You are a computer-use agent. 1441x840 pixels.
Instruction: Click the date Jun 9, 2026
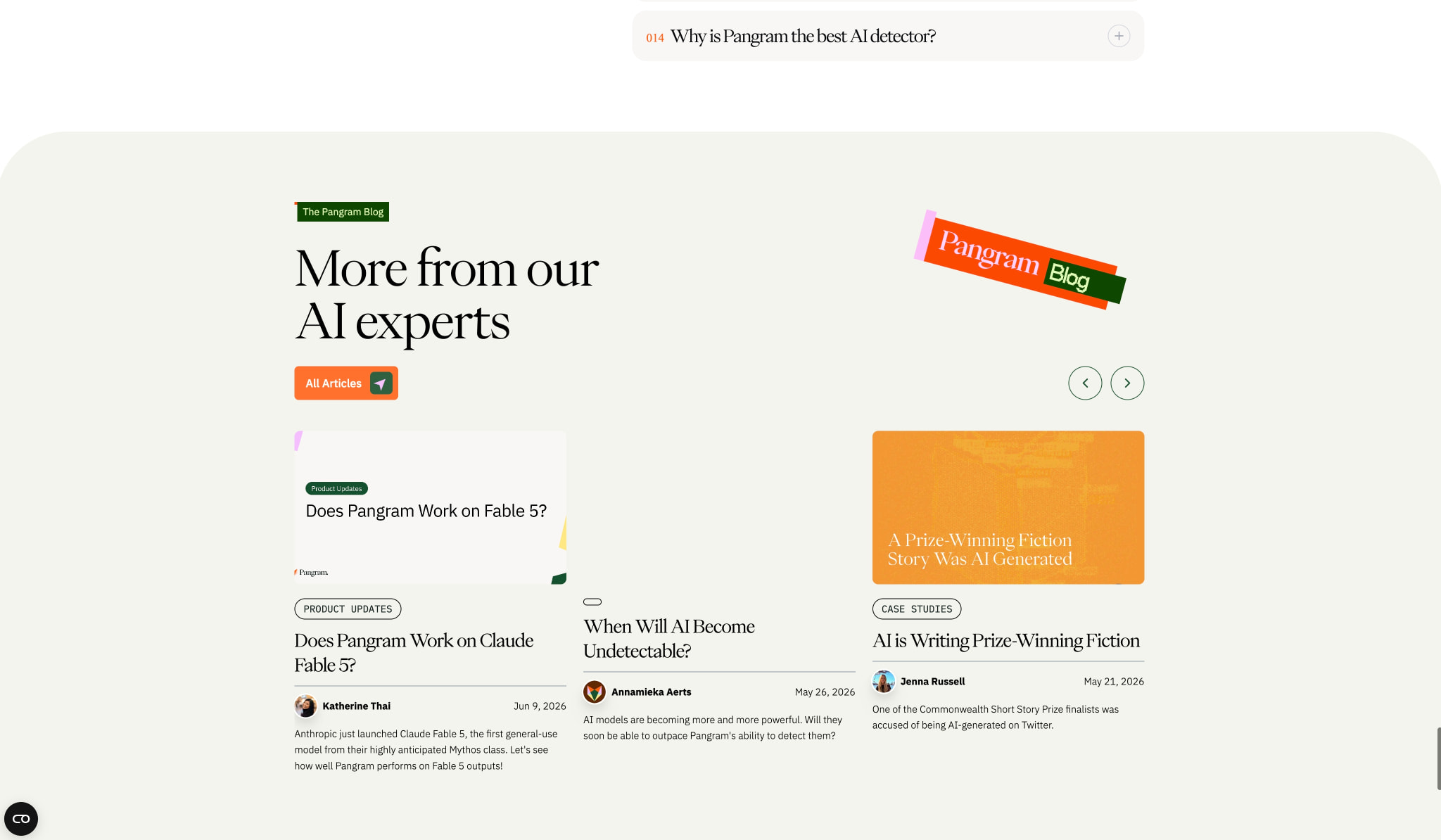tap(540, 706)
